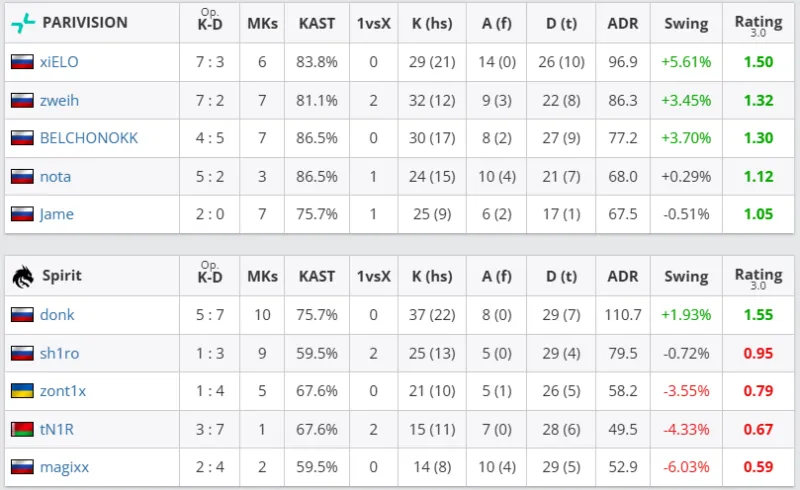Open the Spirit team name link
This screenshot has width=800, height=490.
62,276
